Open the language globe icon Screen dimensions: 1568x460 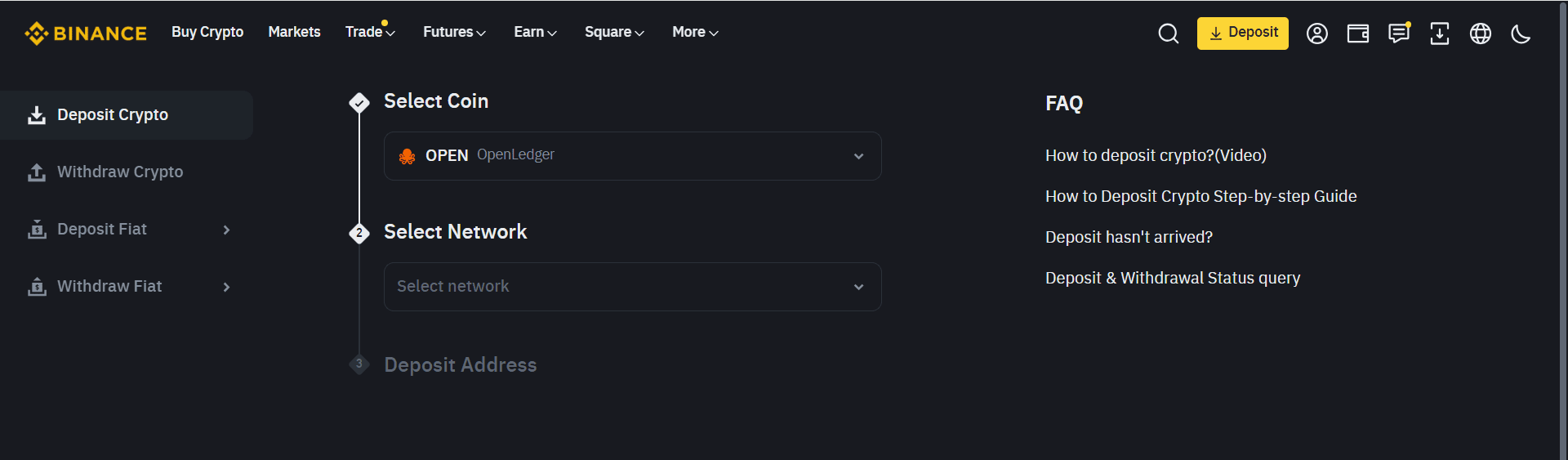pyautogui.click(x=1480, y=33)
